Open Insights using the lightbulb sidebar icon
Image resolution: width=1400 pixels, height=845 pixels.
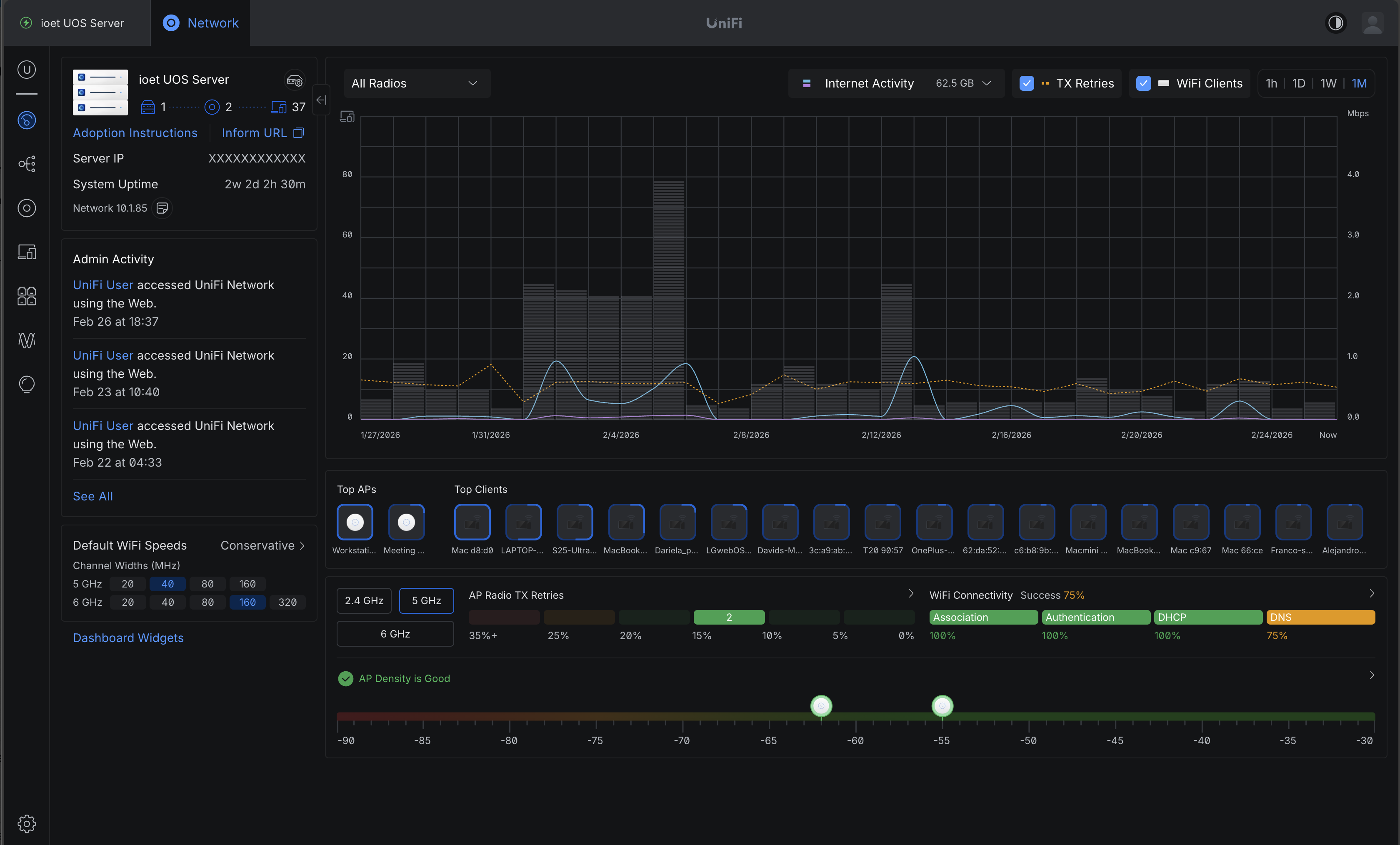(x=27, y=384)
